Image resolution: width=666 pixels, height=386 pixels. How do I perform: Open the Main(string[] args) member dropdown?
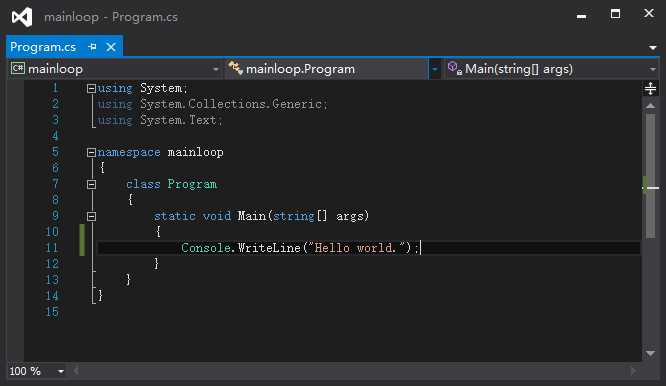tap(652, 69)
